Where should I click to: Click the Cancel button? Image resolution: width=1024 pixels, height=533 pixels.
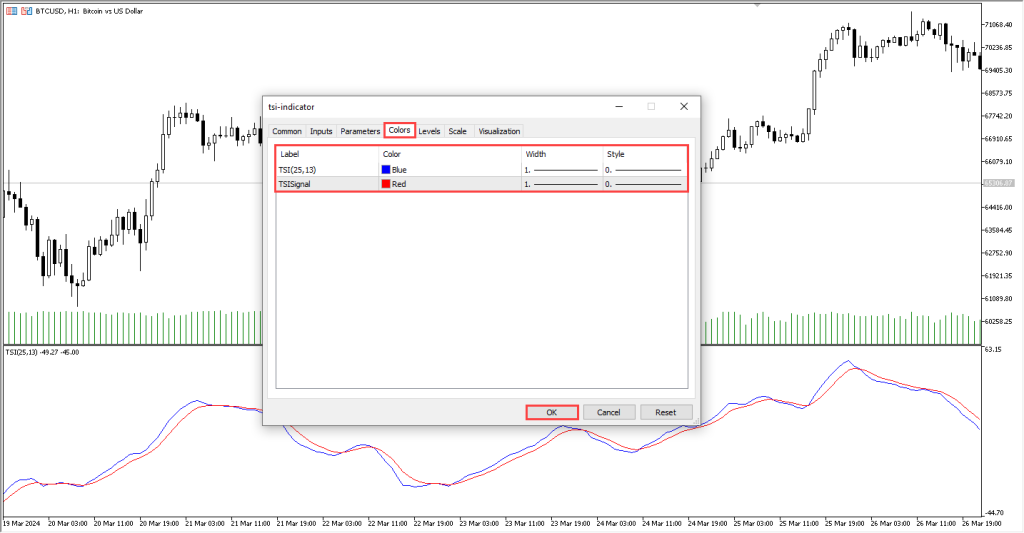(608, 412)
